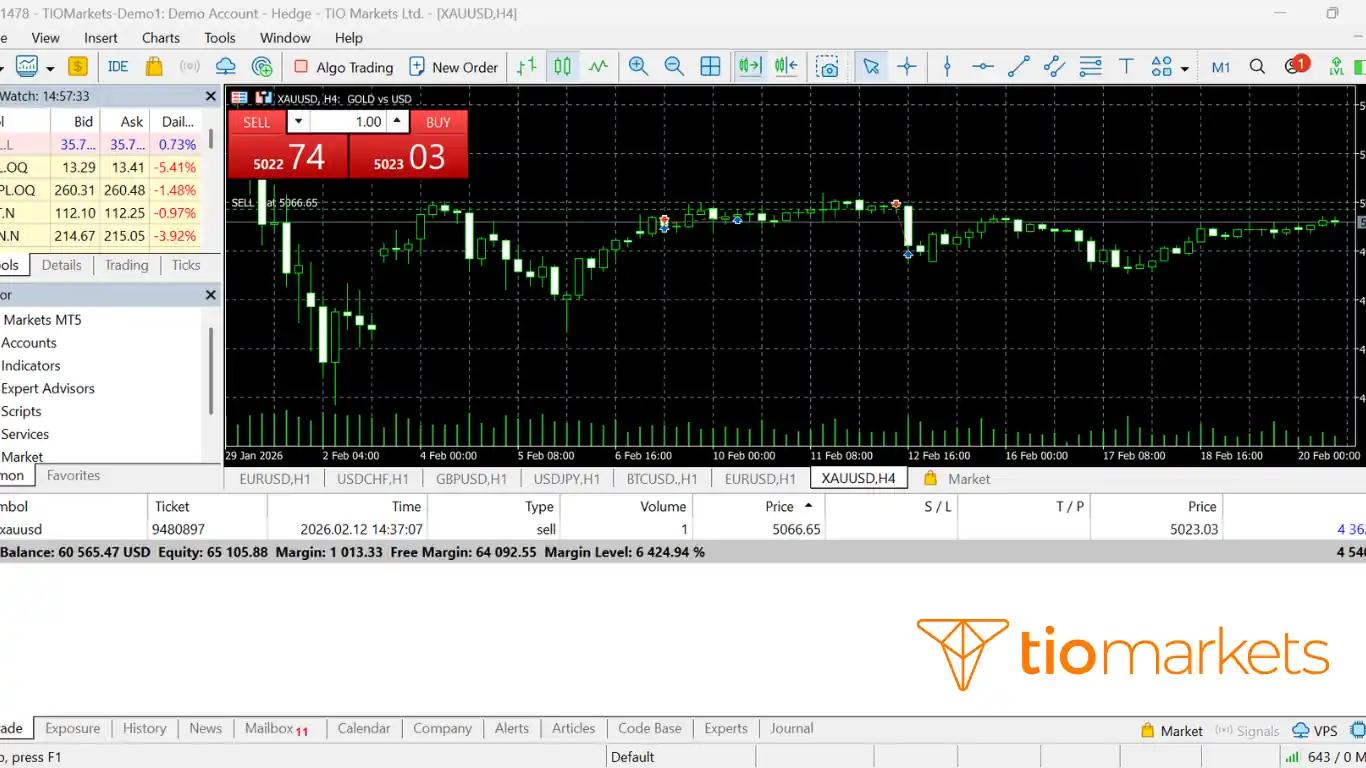Toggle Algo Trading on

(343, 67)
